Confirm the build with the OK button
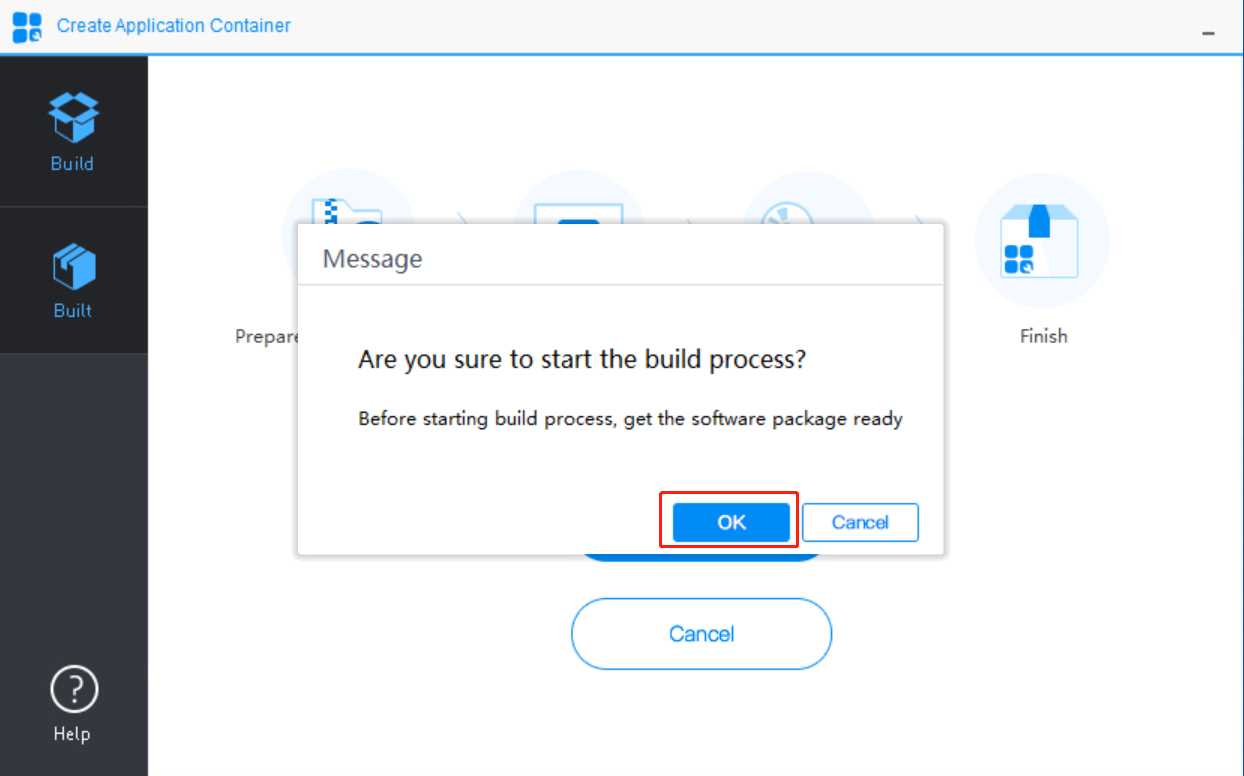This screenshot has height=776, width=1244. click(731, 522)
